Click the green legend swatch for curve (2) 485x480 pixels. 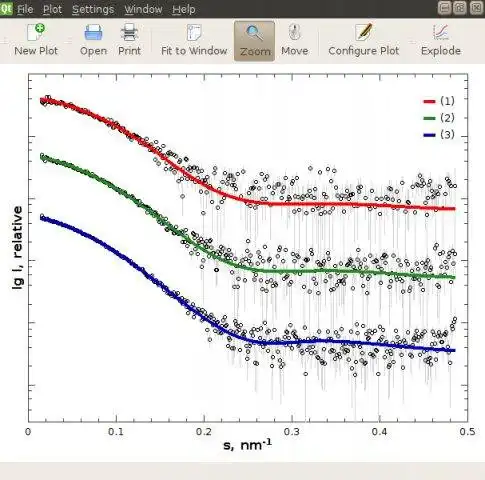[x=429, y=118]
